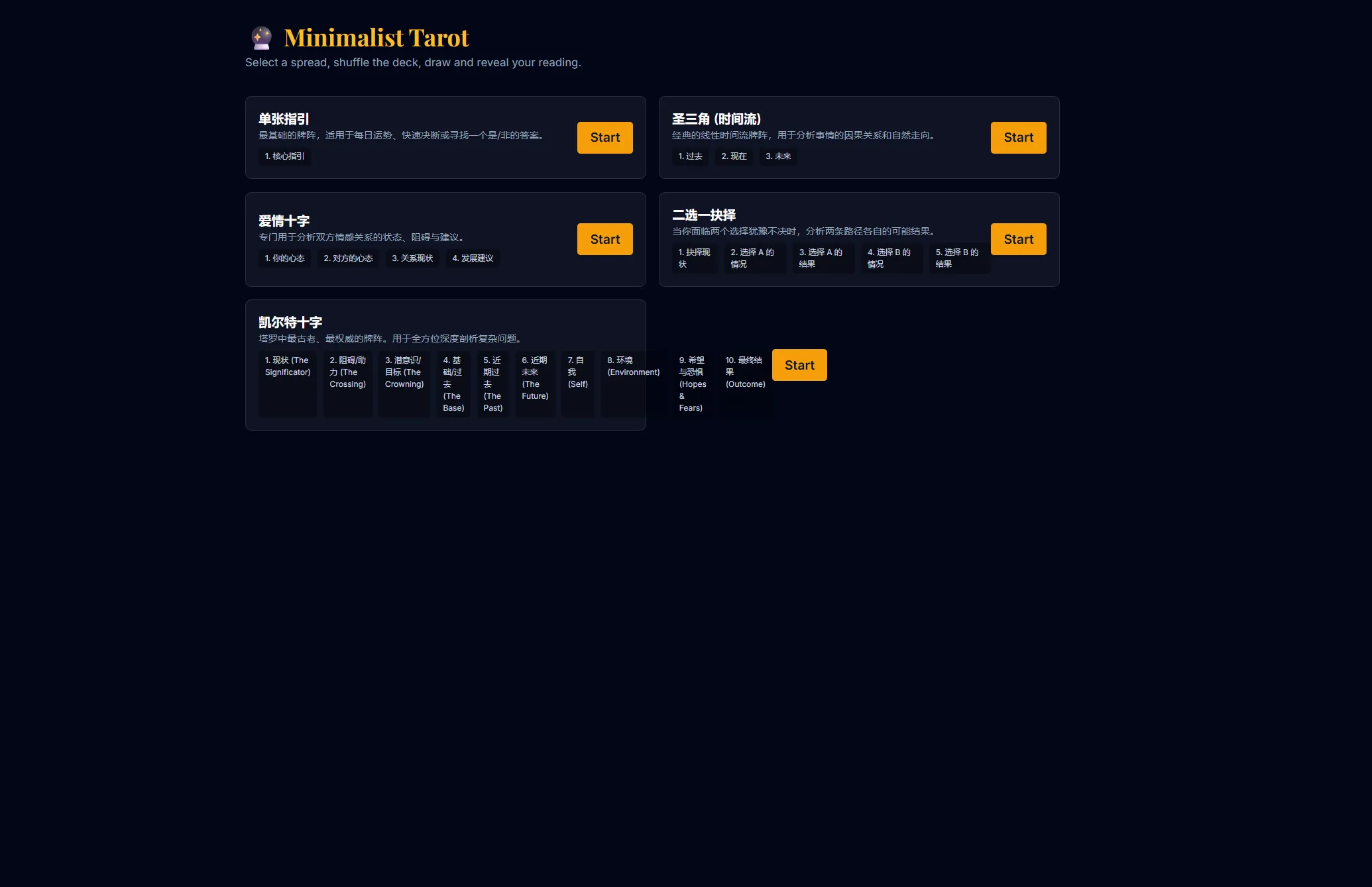The width and height of the screenshot is (1372, 887).
Task: Start the 二选一抉择 choice spread
Action: (x=1018, y=239)
